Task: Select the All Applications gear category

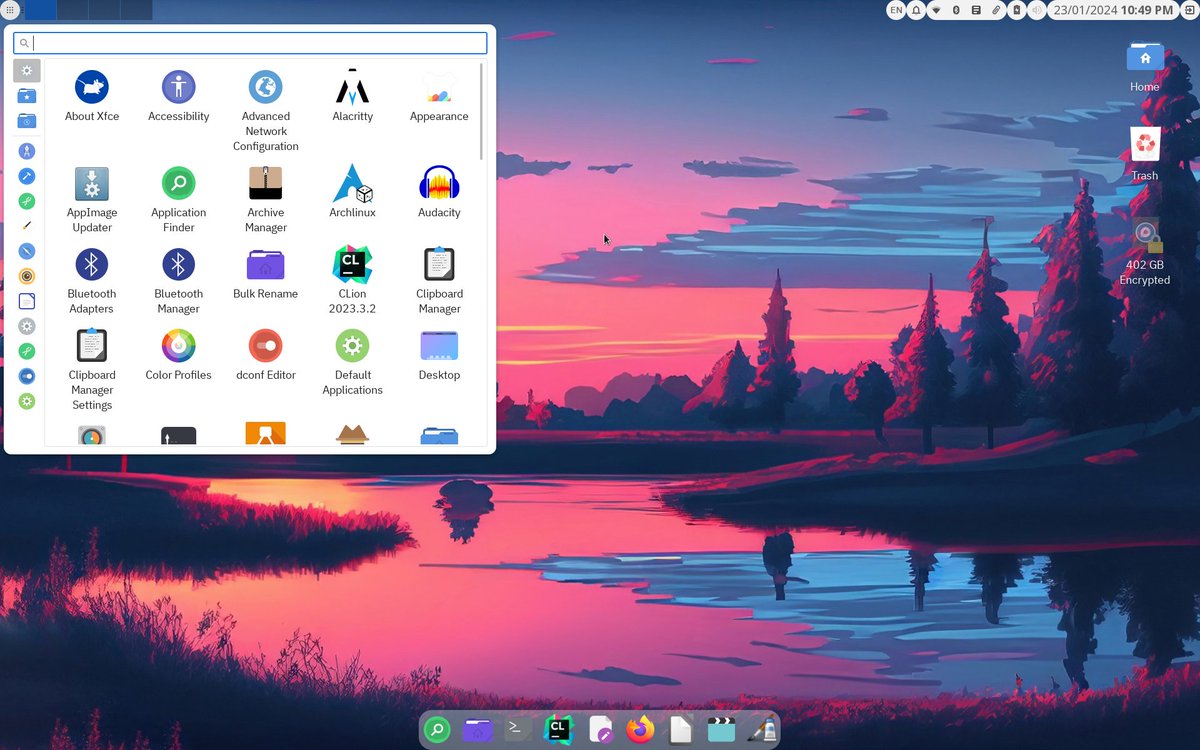Action: pos(27,71)
